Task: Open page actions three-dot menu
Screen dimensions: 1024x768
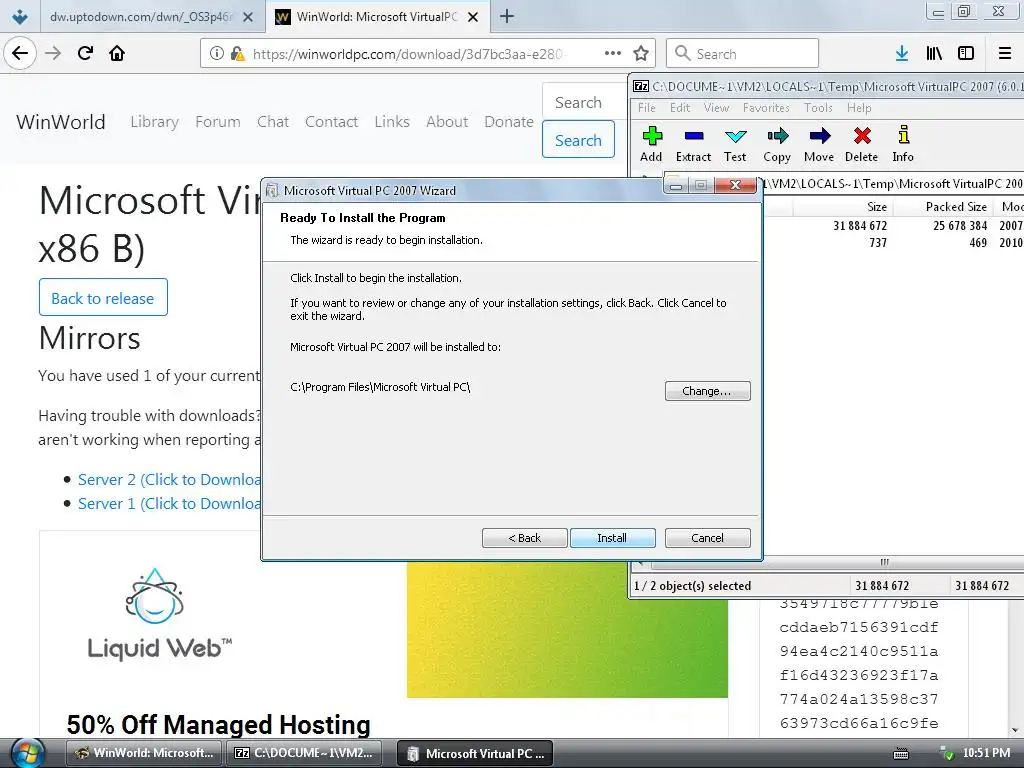Action: tap(613, 53)
